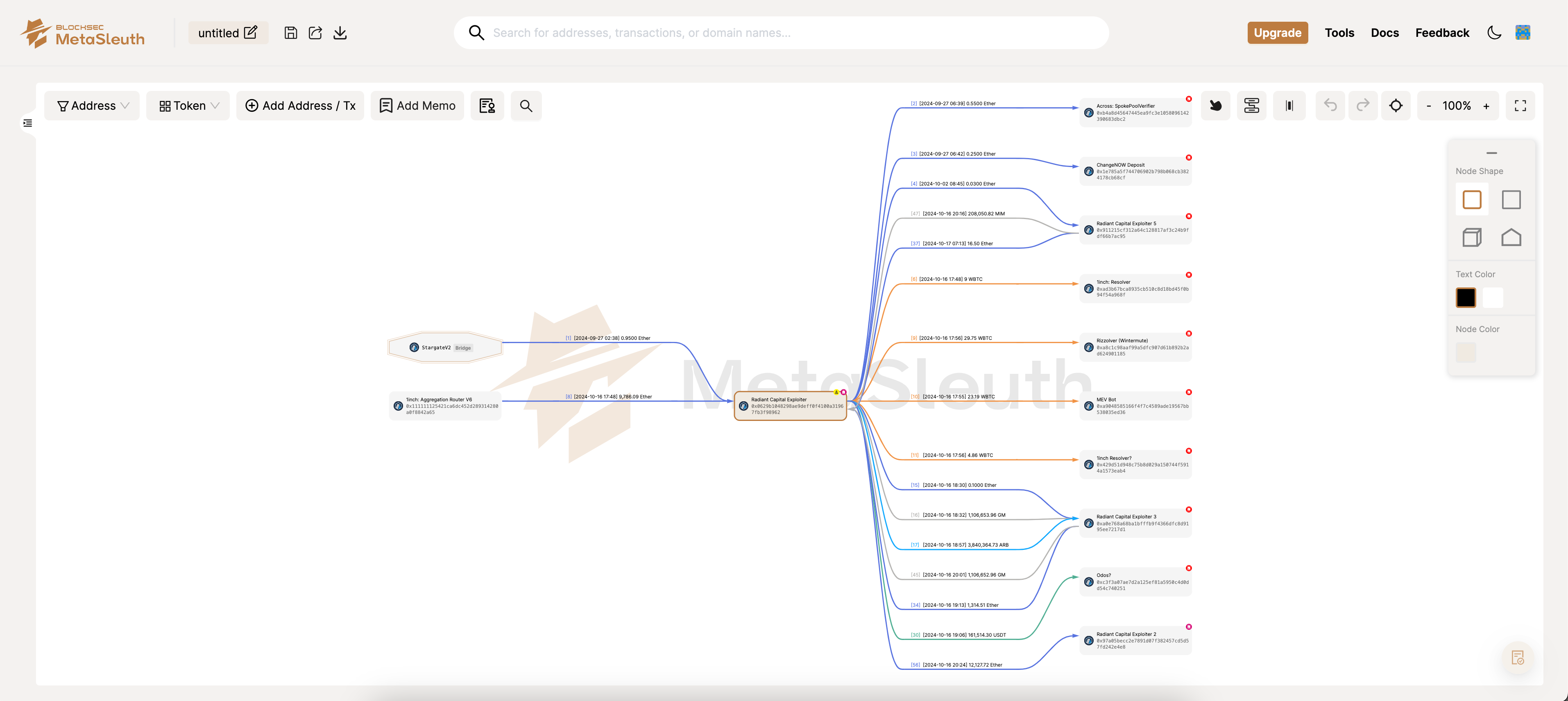Select the 3D cube node shape
The height and width of the screenshot is (701, 1568).
click(x=1471, y=237)
